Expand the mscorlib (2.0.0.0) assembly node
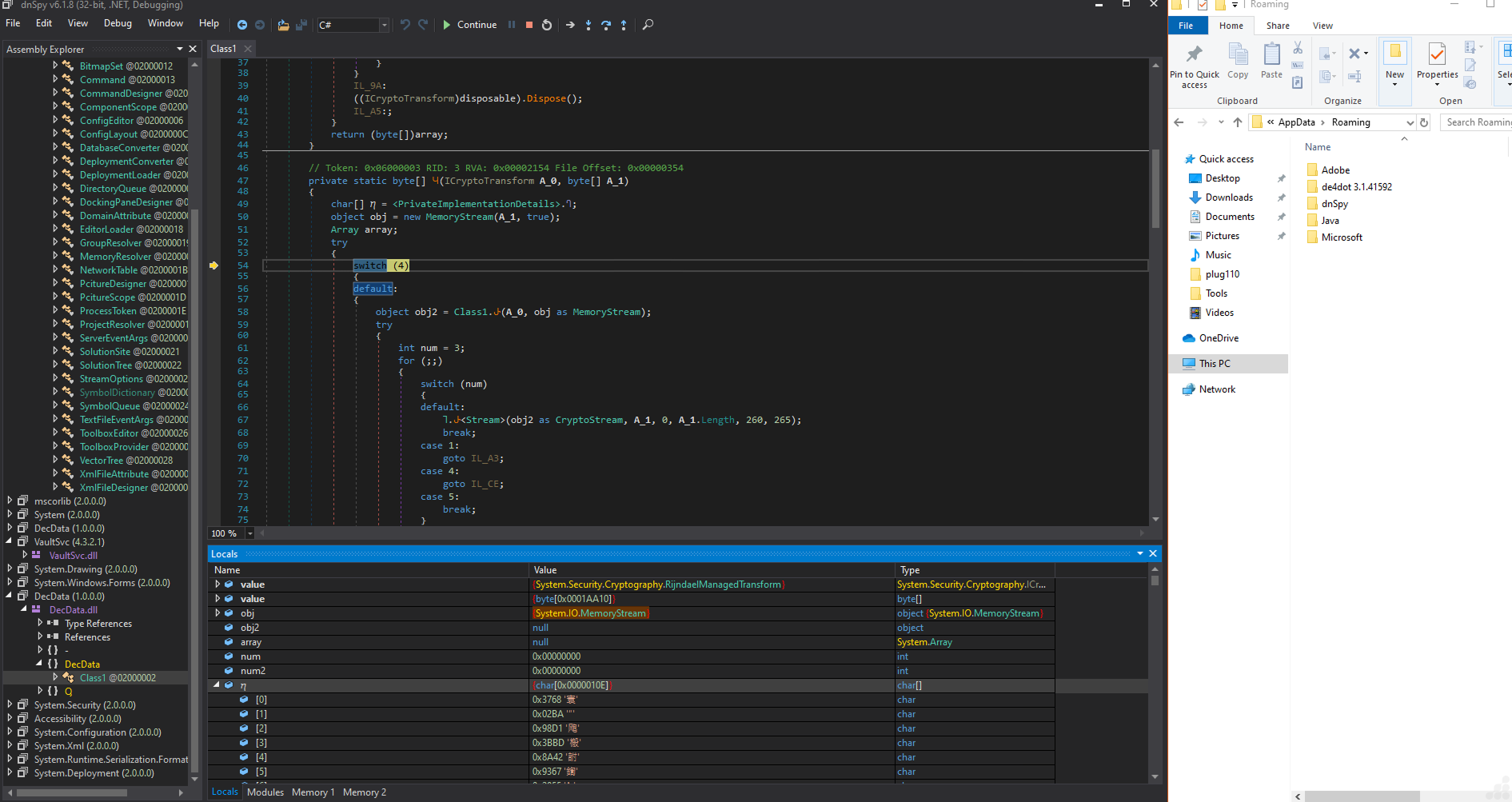 10,501
